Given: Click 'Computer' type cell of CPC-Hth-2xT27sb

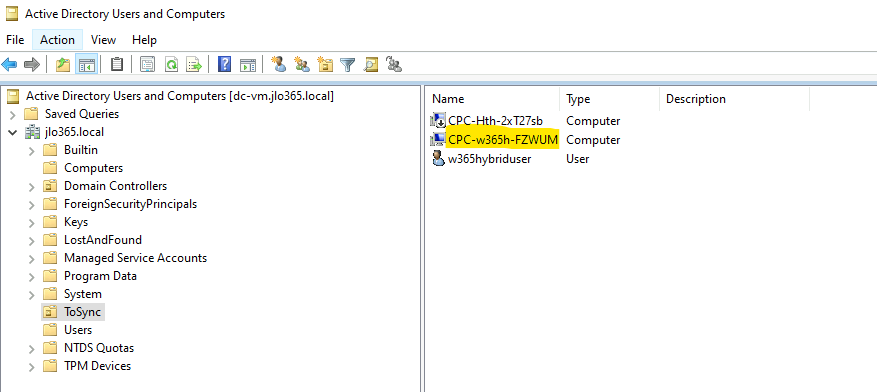Looking at the screenshot, I should (x=593, y=120).
